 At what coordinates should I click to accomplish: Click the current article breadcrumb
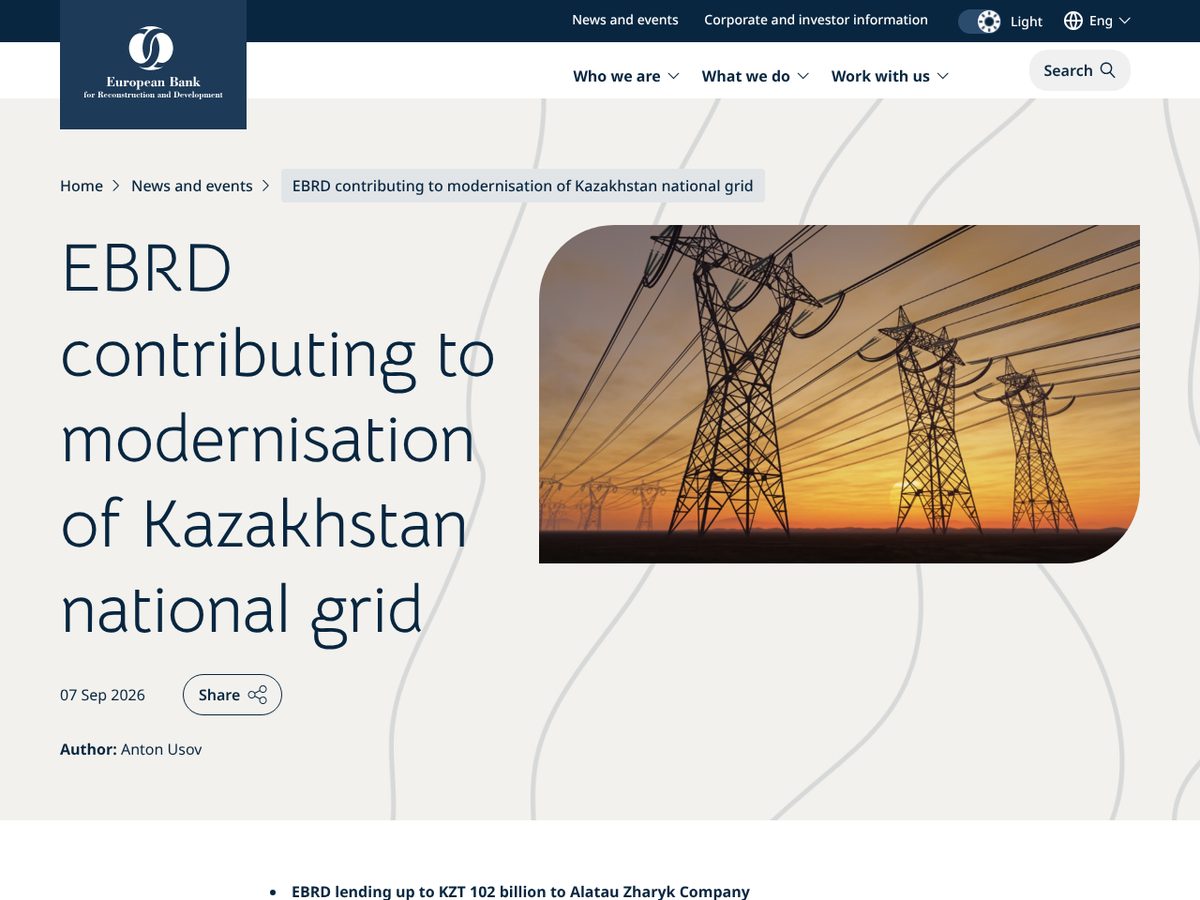click(523, 186)
